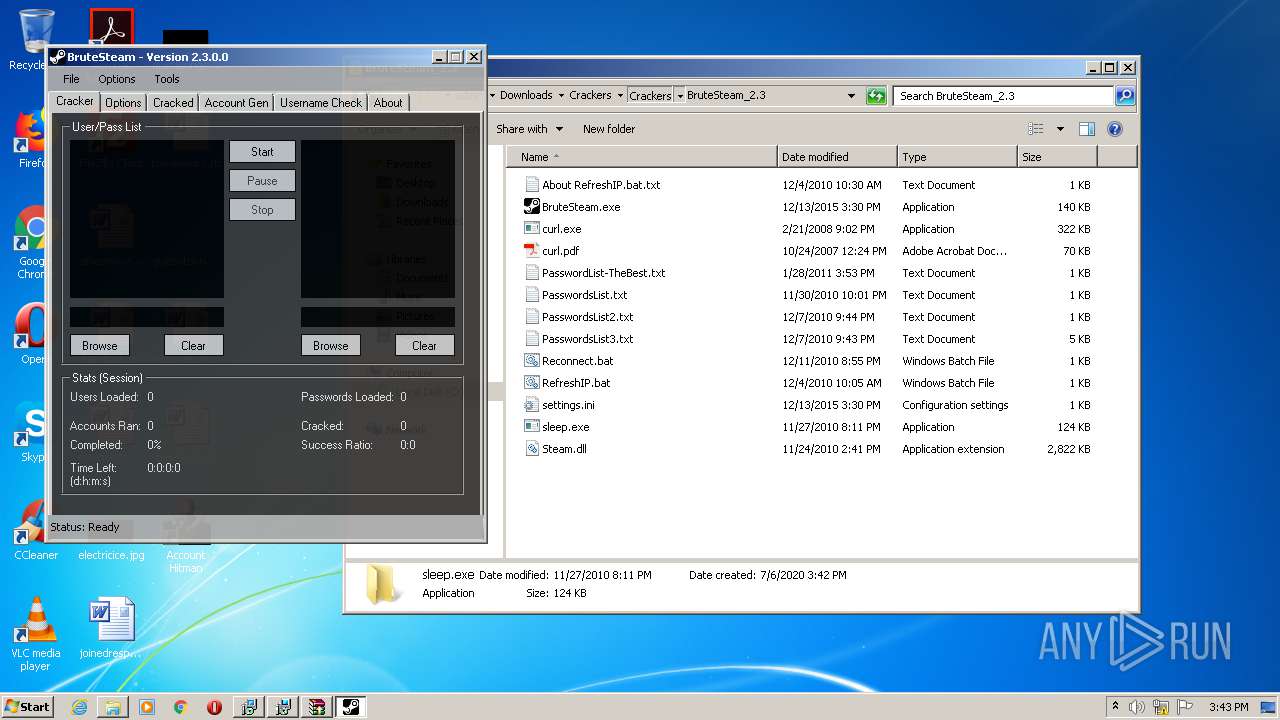Image resolution: width=1280 pixels, height=720 pixels.
Task: Select the curl.exe file icon
Action: point(532,229)
